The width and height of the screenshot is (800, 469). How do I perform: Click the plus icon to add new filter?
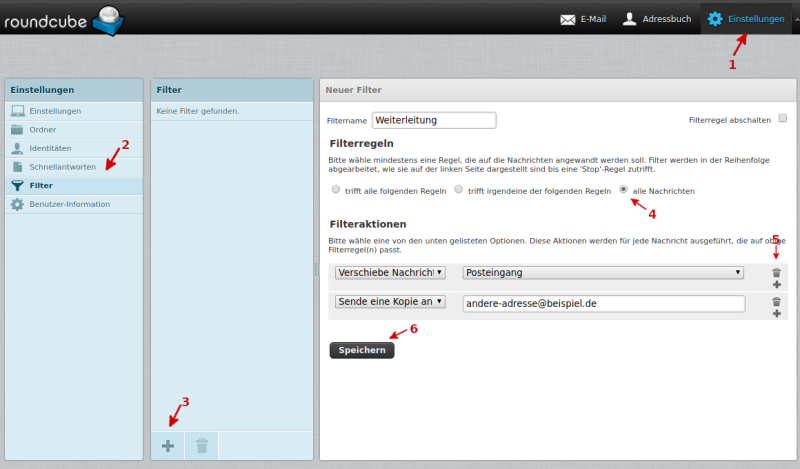[x=167, y=446]
